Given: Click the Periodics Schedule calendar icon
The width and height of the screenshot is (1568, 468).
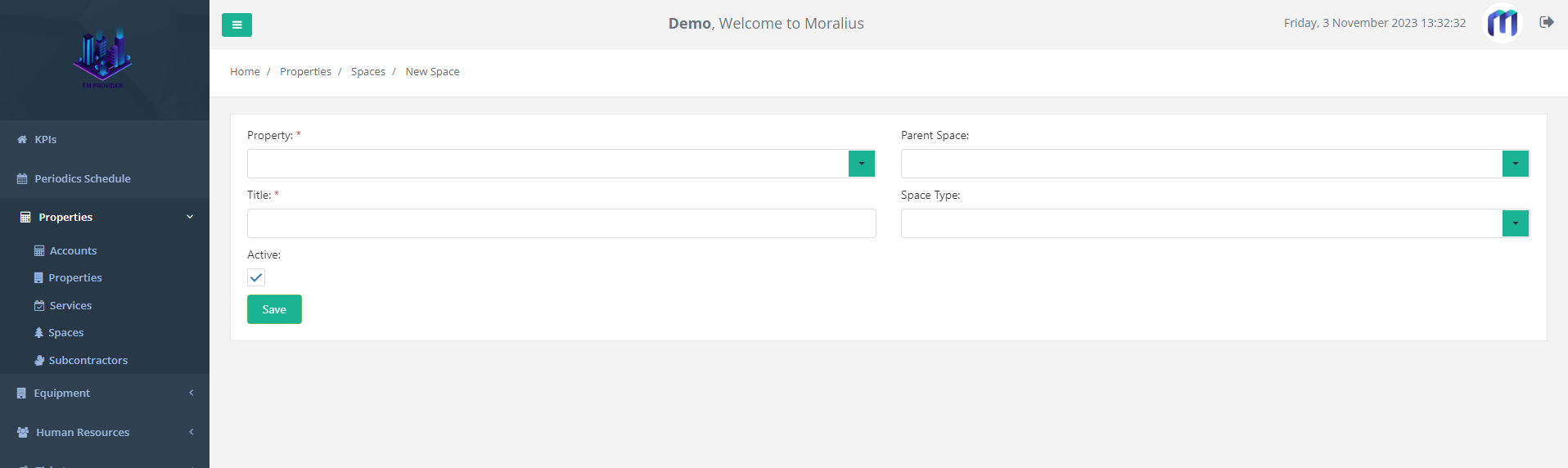Looking at the screenshot, I should [22, 179].
